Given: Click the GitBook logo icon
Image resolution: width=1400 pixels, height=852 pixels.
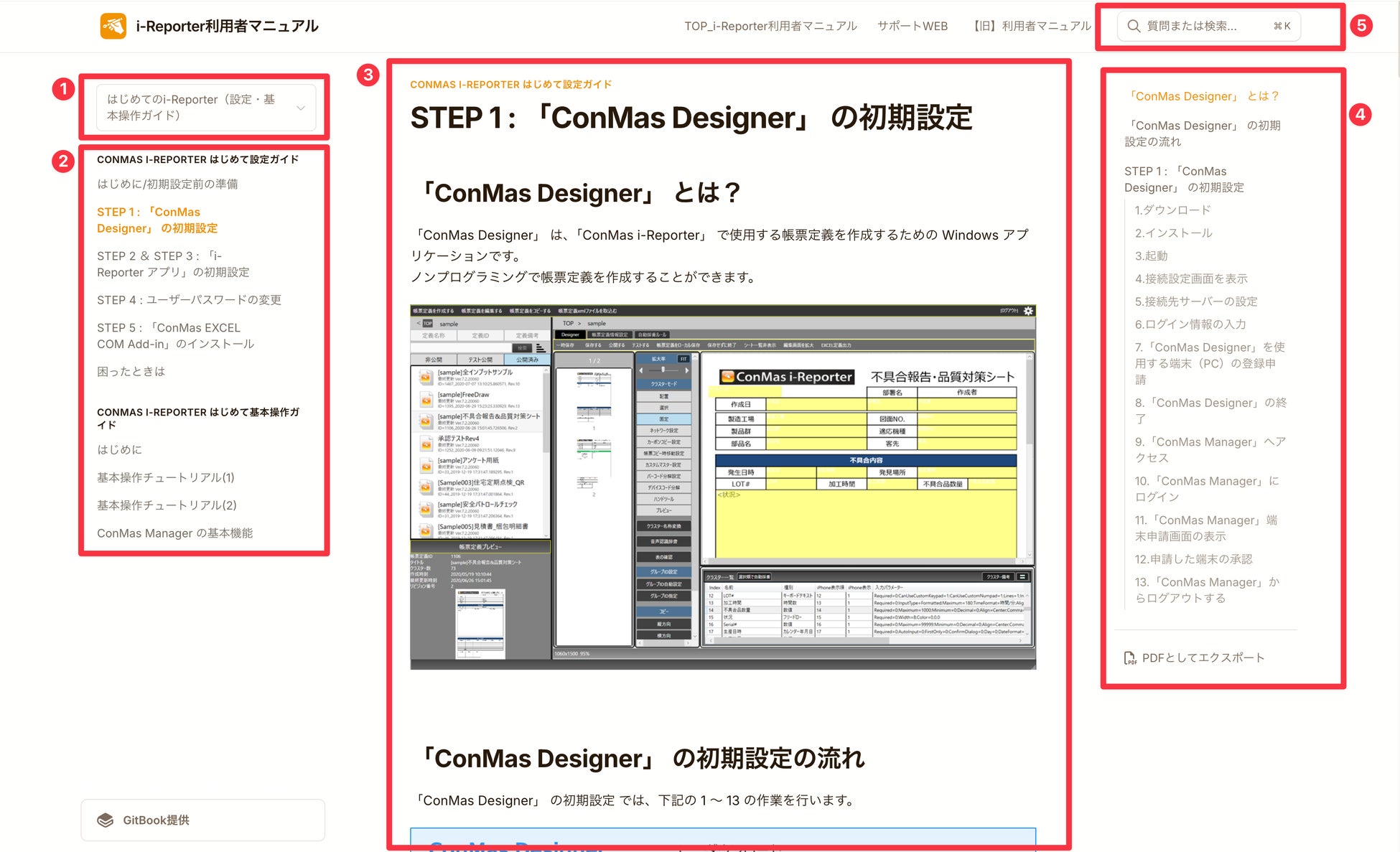Looking at the screenshot, I should click(x=106, y=820).
